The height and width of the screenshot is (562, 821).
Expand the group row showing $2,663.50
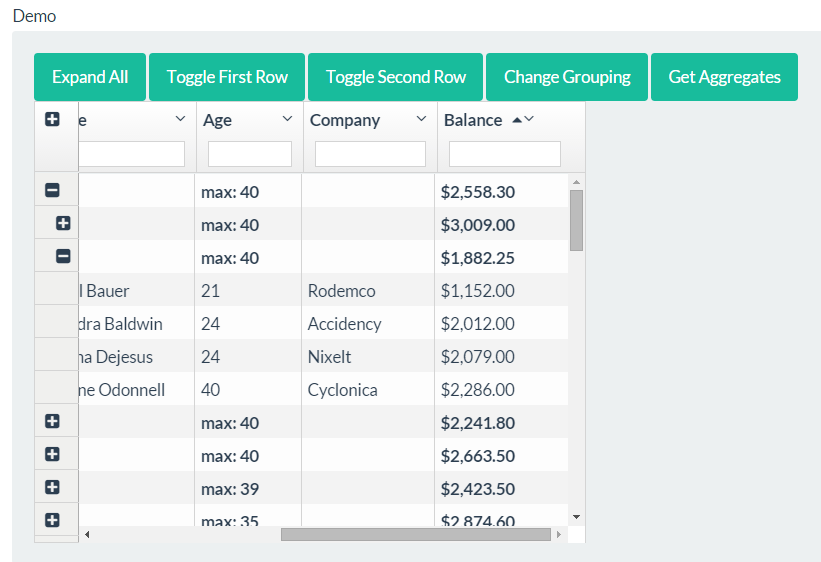coord(53,454)
